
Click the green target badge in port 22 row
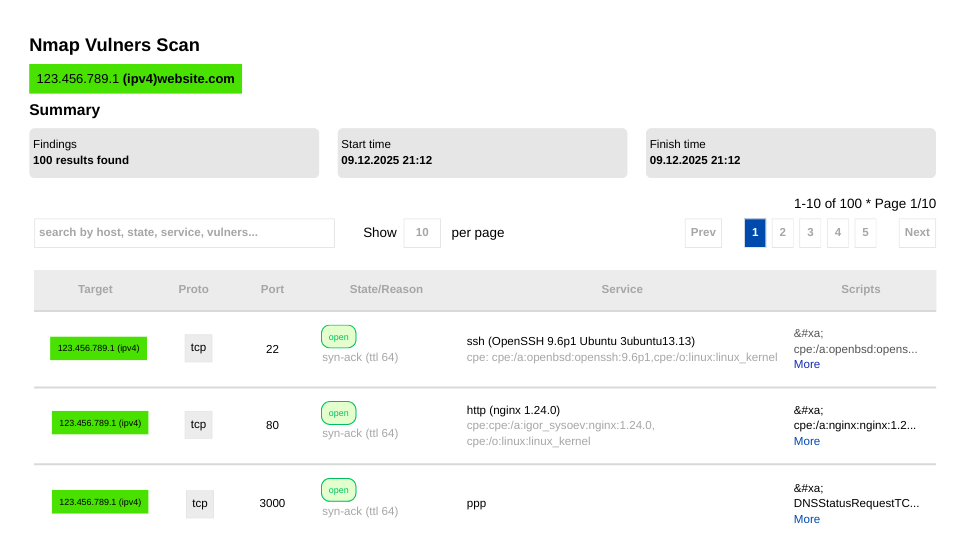[x=99, y=348]
